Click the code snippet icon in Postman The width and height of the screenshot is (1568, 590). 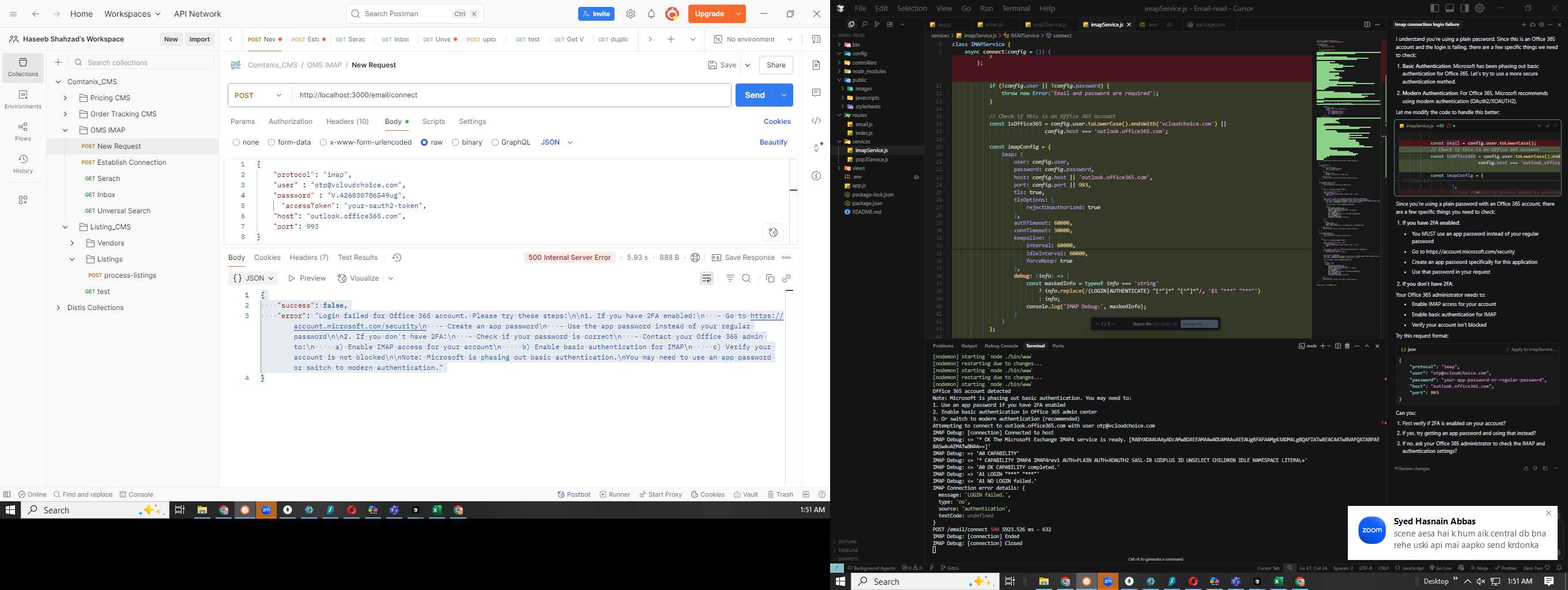(x=816, y=120)
